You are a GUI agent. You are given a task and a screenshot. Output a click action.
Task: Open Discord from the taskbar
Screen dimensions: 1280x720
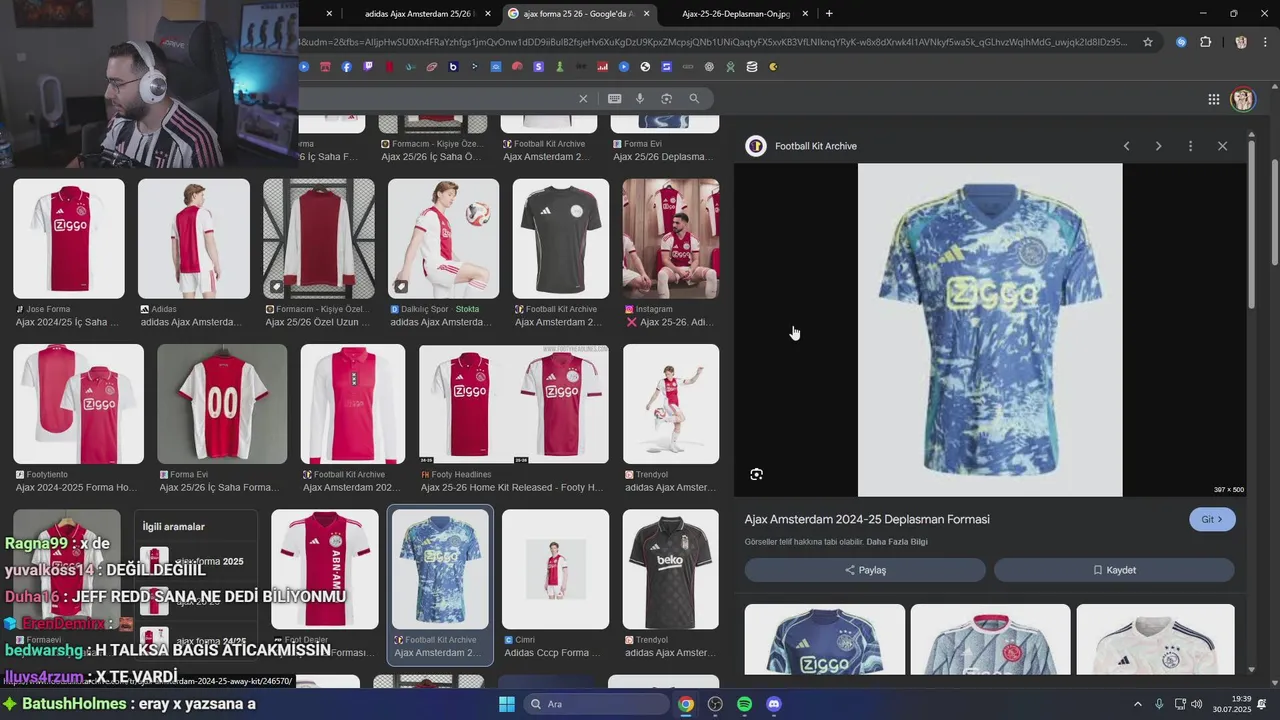pos(773,704)
